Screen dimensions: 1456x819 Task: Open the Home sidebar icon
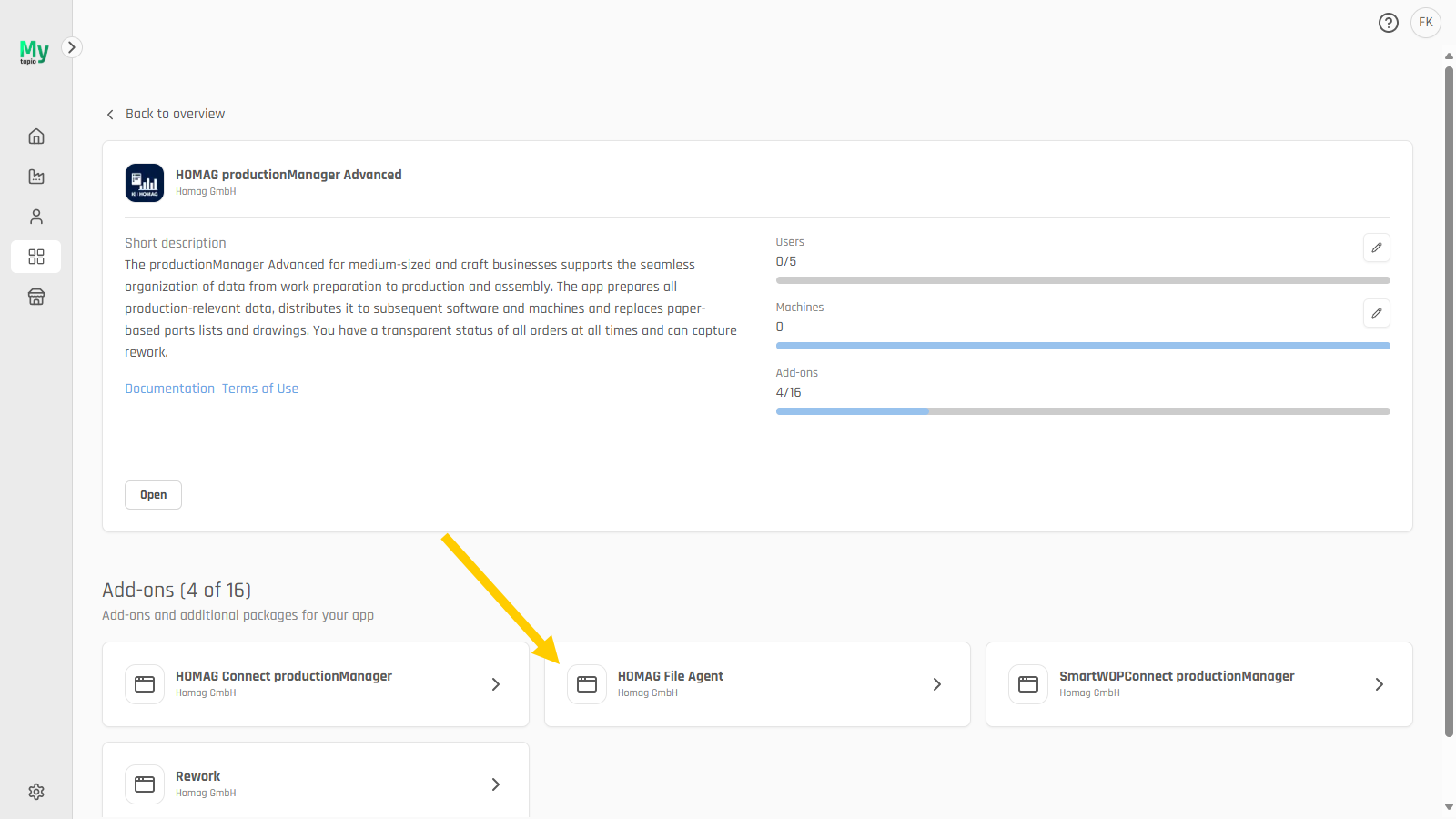(x=36, y=136)
